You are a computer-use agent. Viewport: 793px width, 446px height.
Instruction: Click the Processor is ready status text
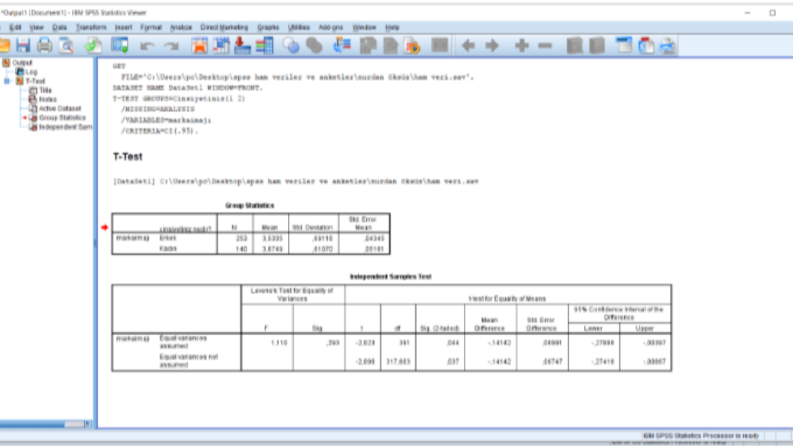[701, 435]
